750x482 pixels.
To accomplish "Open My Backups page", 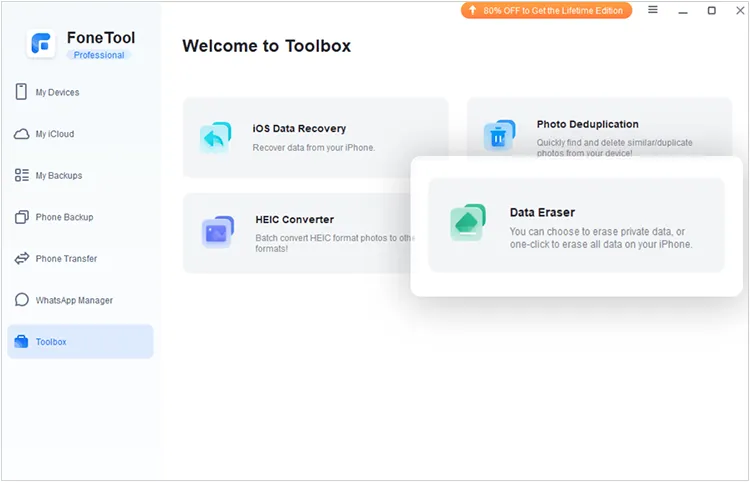I will pyautogui.click(x=80, y=175).
